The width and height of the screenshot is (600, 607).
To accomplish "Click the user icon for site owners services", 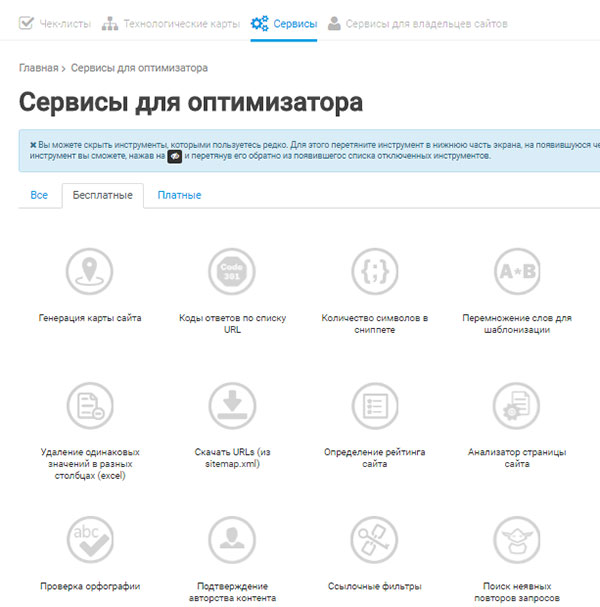I will tap(334, 24).
